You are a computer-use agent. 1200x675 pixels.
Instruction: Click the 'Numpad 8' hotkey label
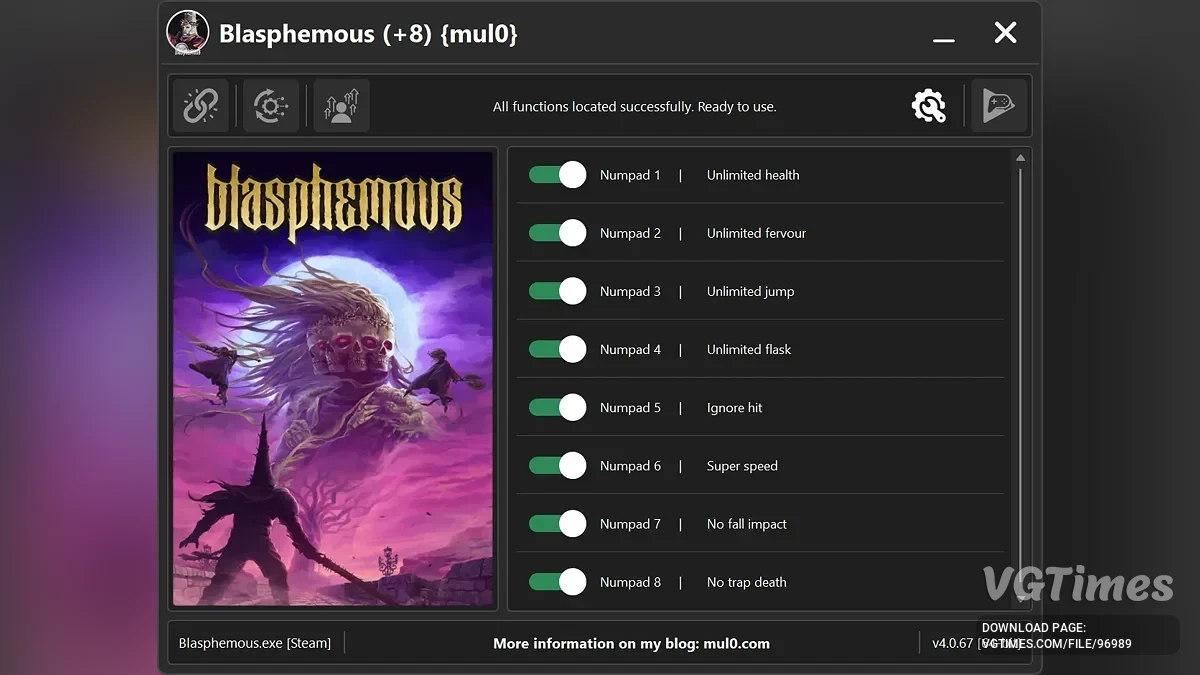tap(630, 581)
